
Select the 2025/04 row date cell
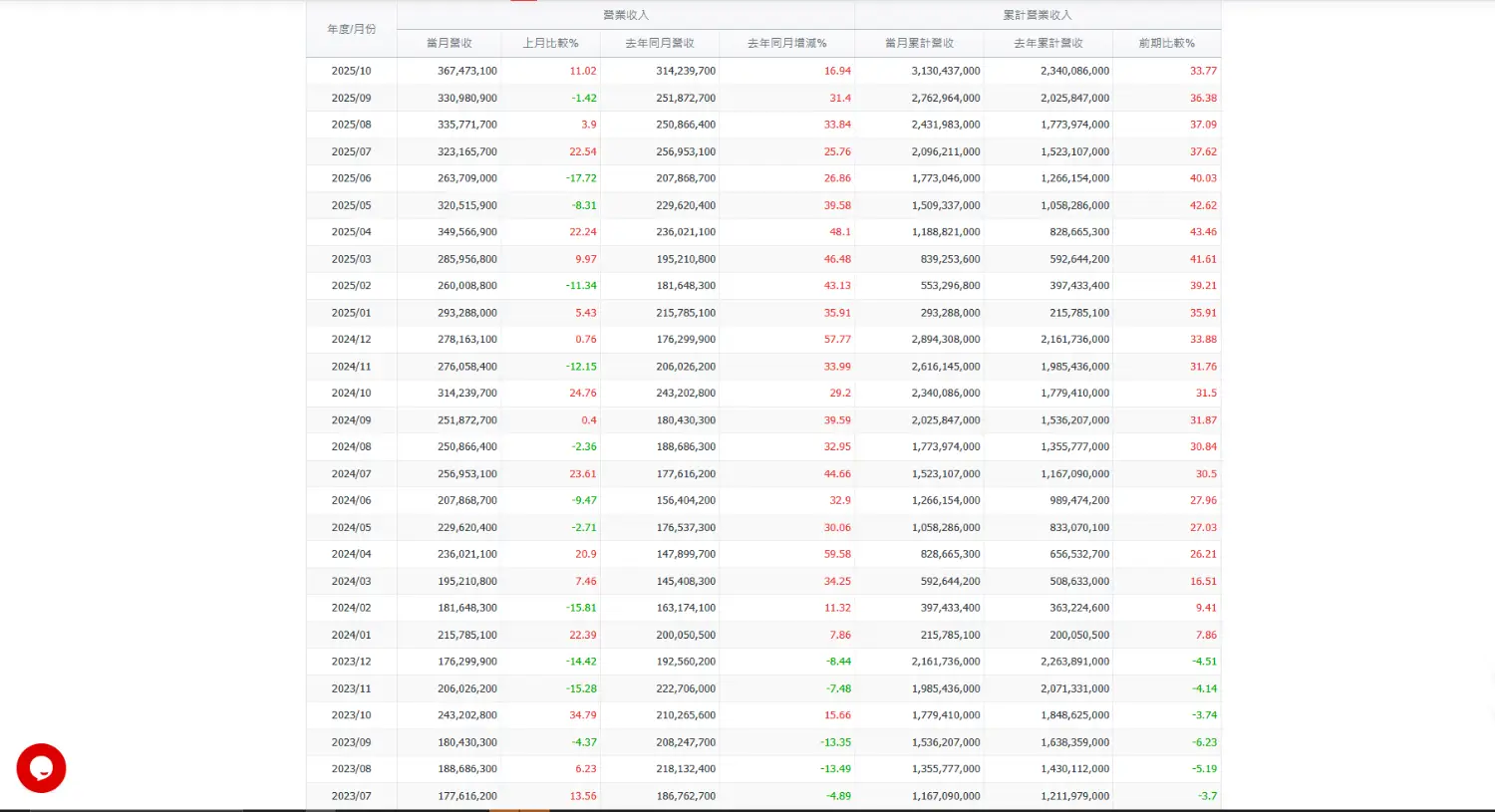coord(351,232)
